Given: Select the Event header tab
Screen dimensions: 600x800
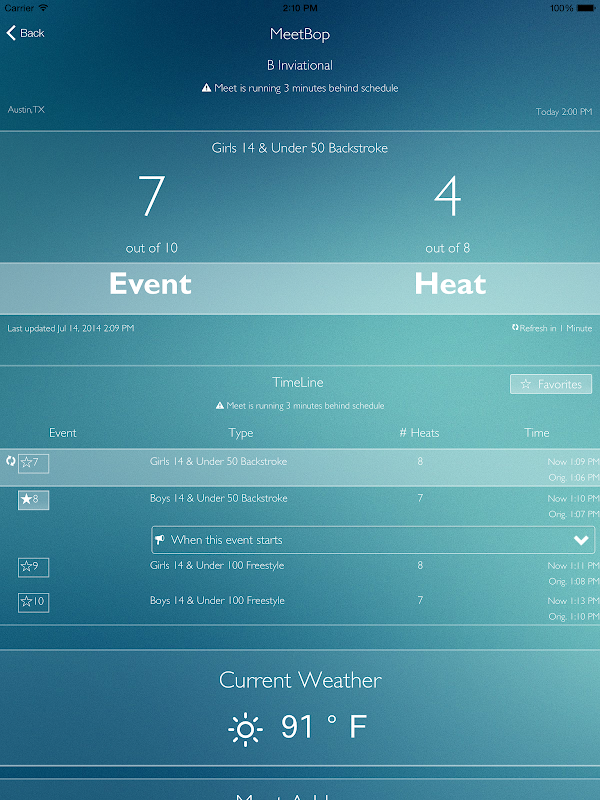Looking at the screenshot, I should point(150,284).
